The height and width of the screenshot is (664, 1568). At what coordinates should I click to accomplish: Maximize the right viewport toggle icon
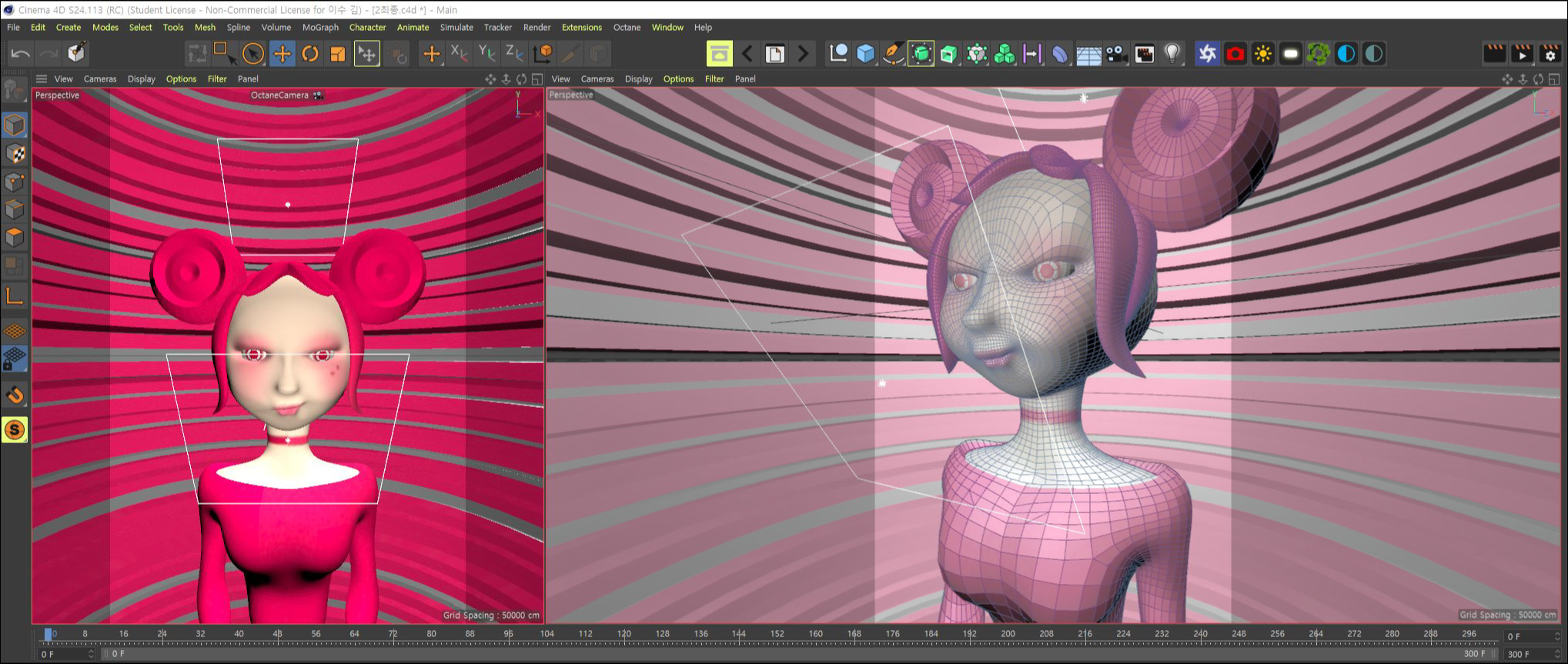pos(1553,78)
